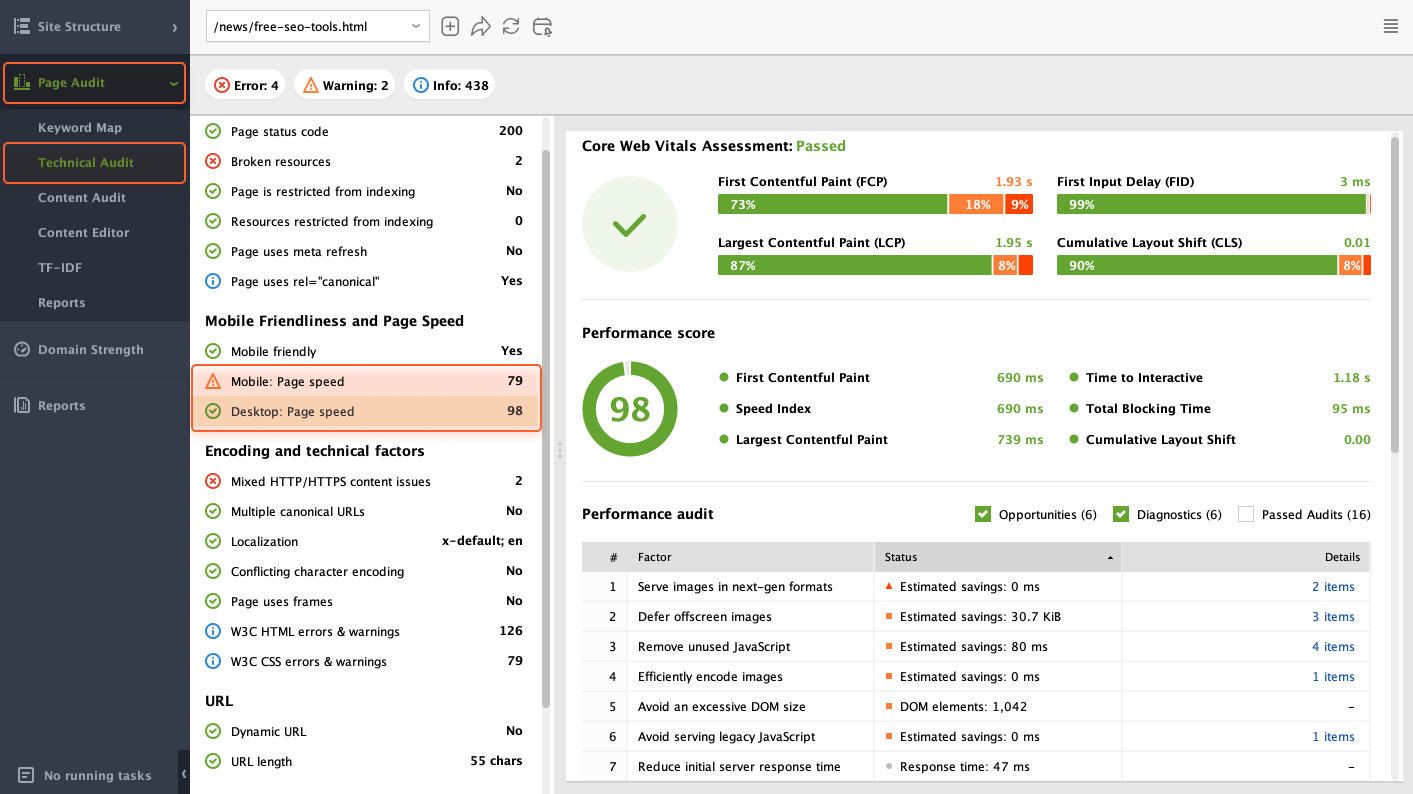The image size is (1413, 794).
Task: Collapse the sidebar using the bottom arrow
Action: tap(184, 774)
